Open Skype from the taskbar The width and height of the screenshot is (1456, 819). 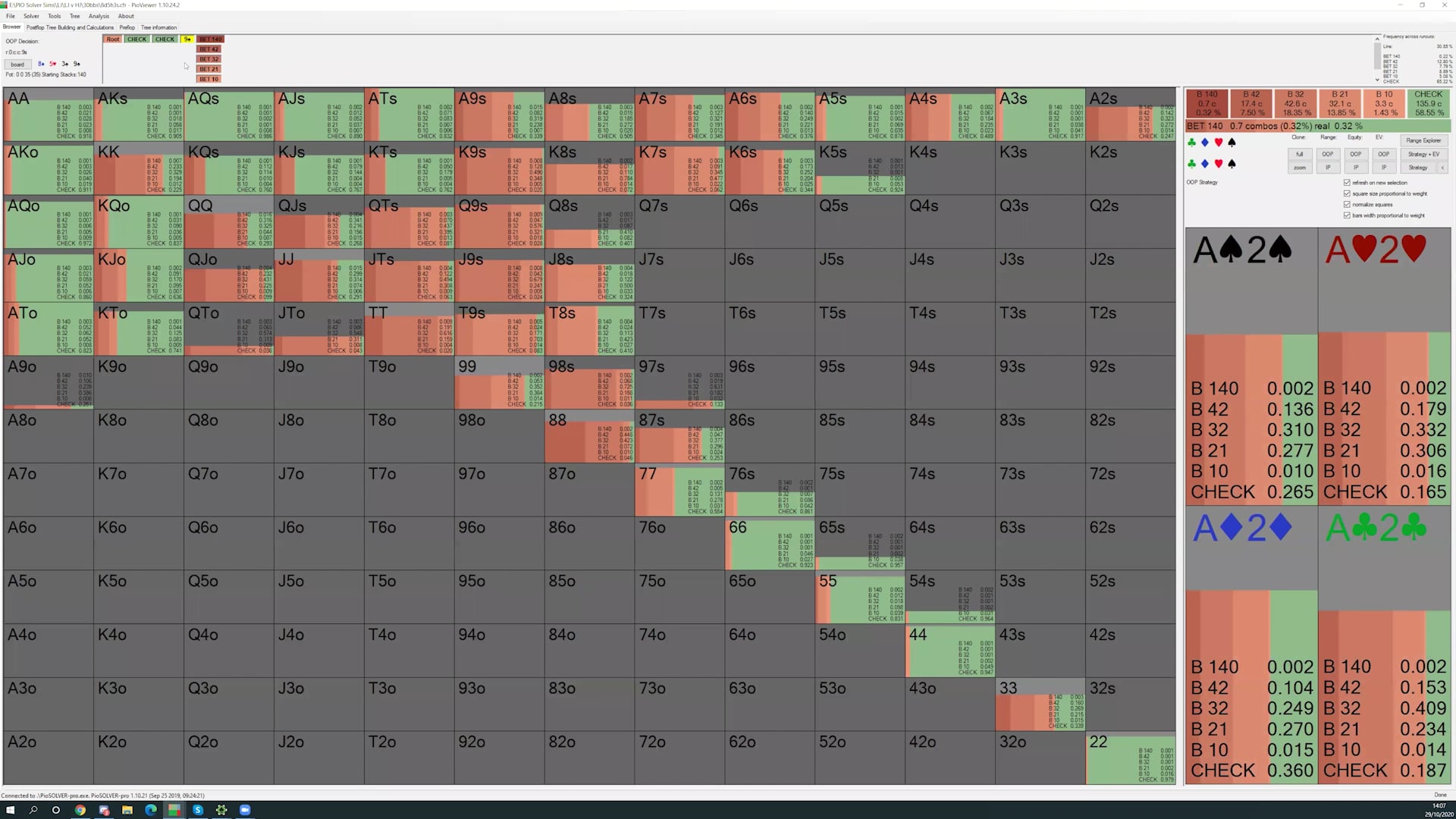pos(197,810)
